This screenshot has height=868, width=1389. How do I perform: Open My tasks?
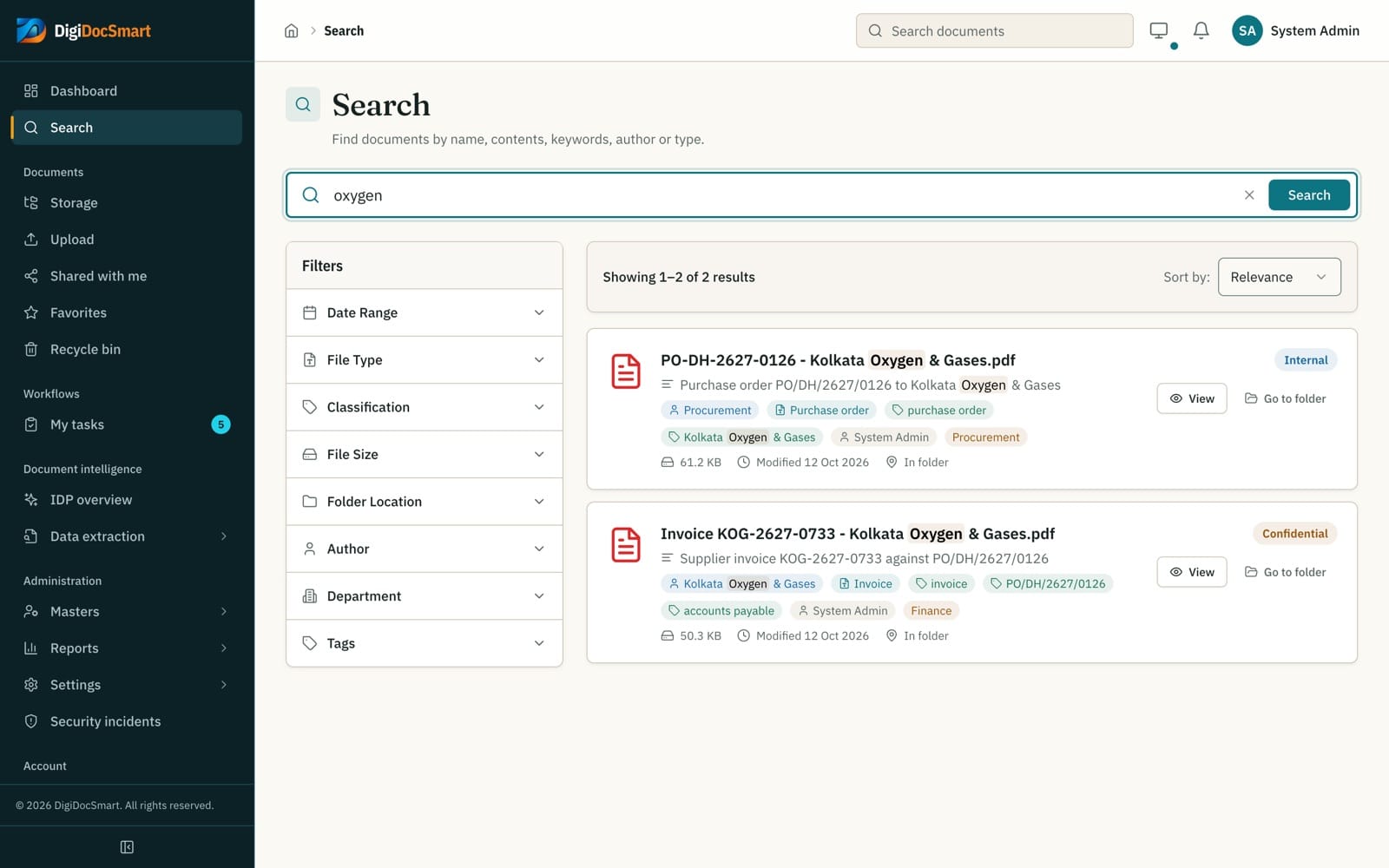point(127,424)
